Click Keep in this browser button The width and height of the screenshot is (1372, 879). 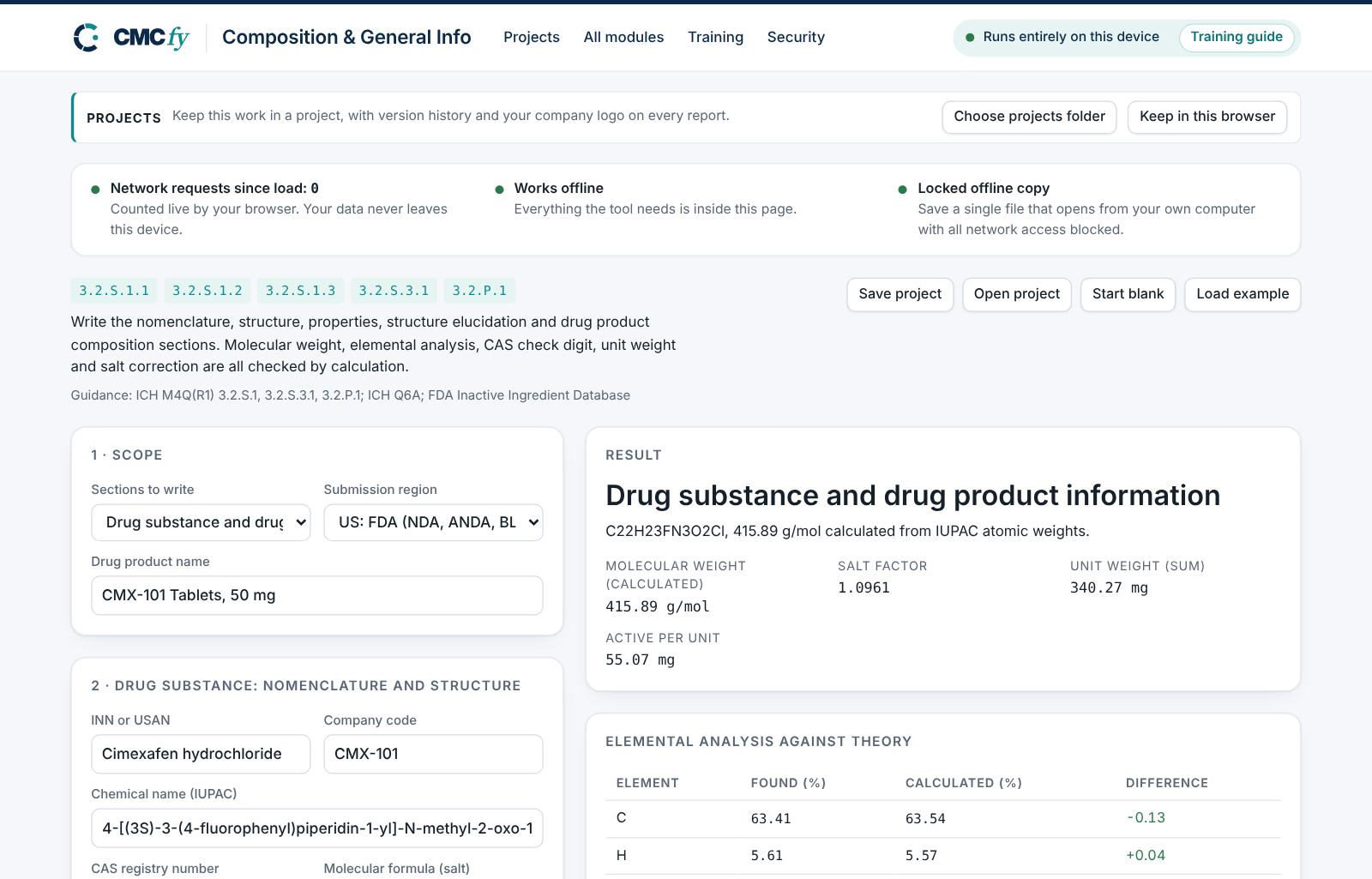1207,117
